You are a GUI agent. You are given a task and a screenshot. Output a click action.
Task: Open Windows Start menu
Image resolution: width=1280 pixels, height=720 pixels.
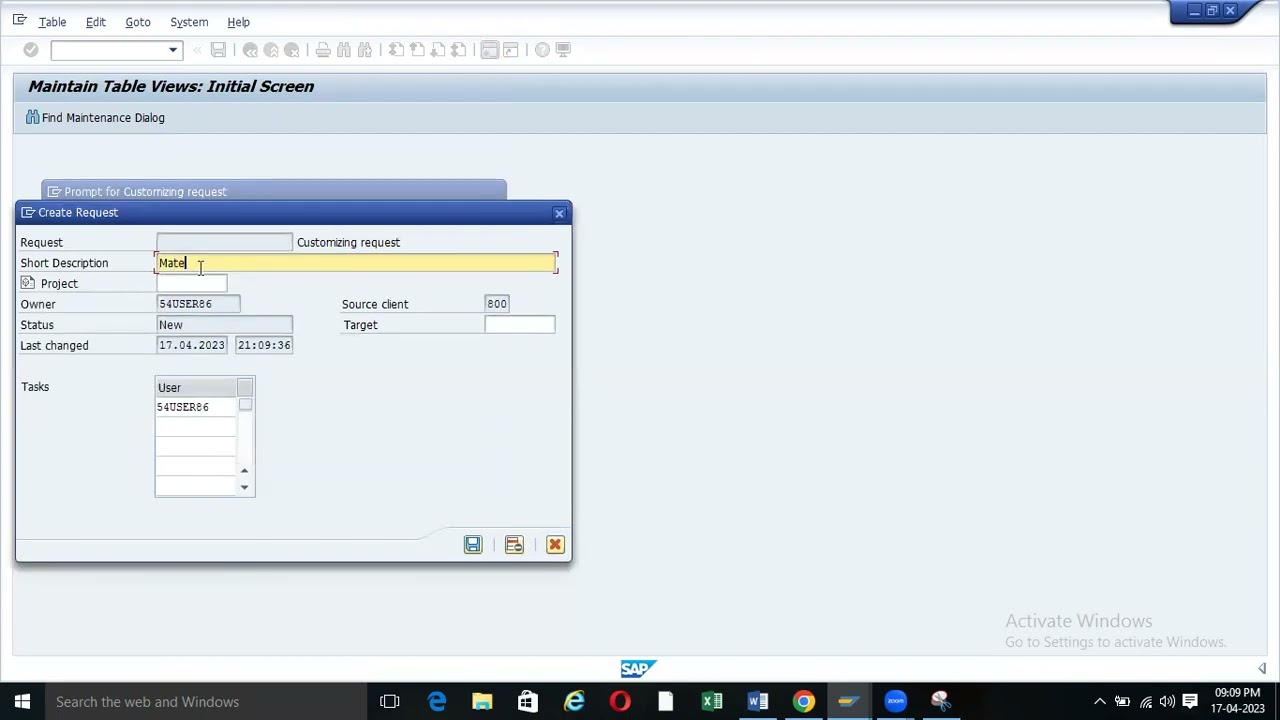click(22, 702)
